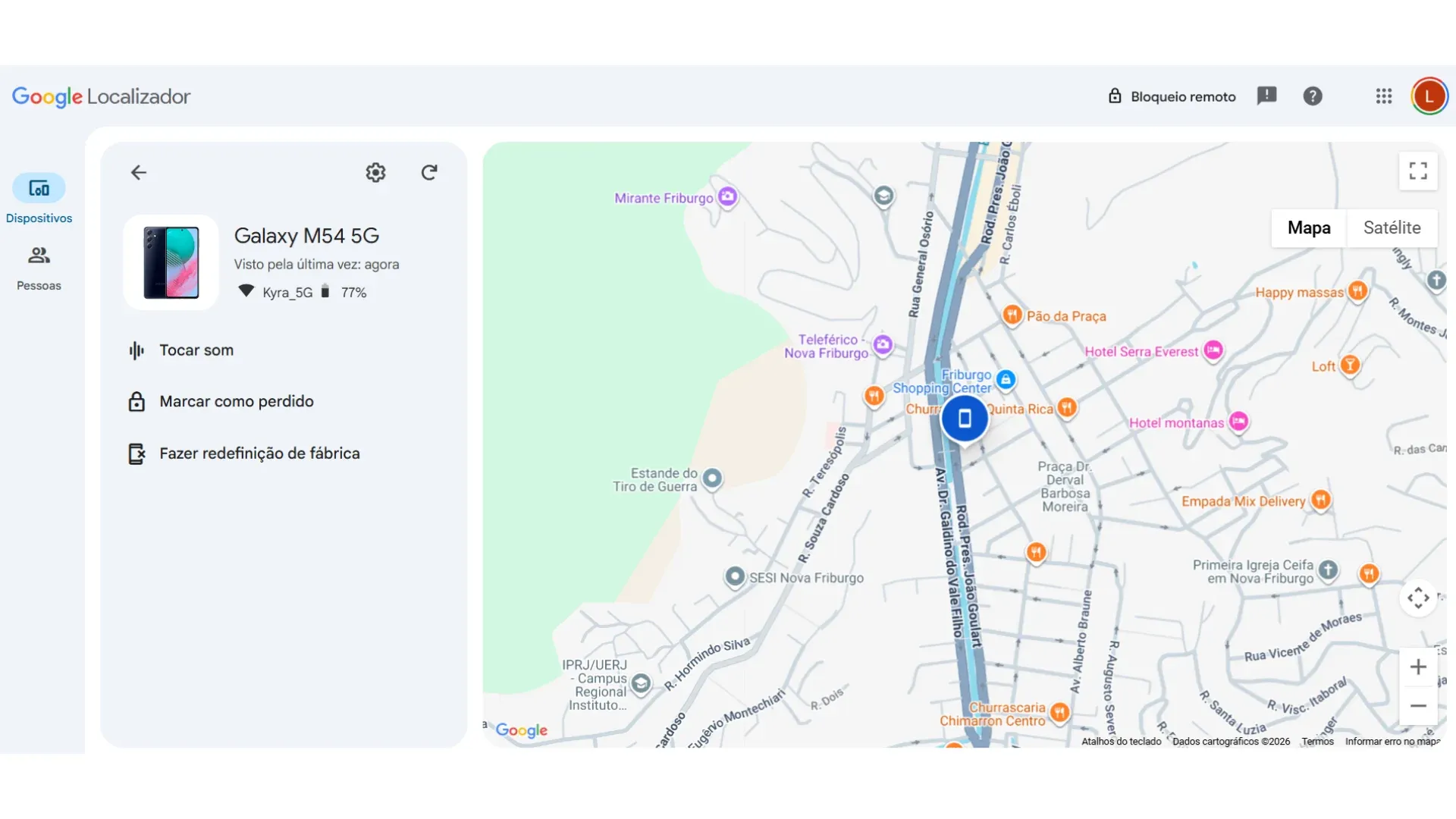Click the back arrow in device panel
Image resolution: width=1456 pixels, height=819 pixels.
138,173
